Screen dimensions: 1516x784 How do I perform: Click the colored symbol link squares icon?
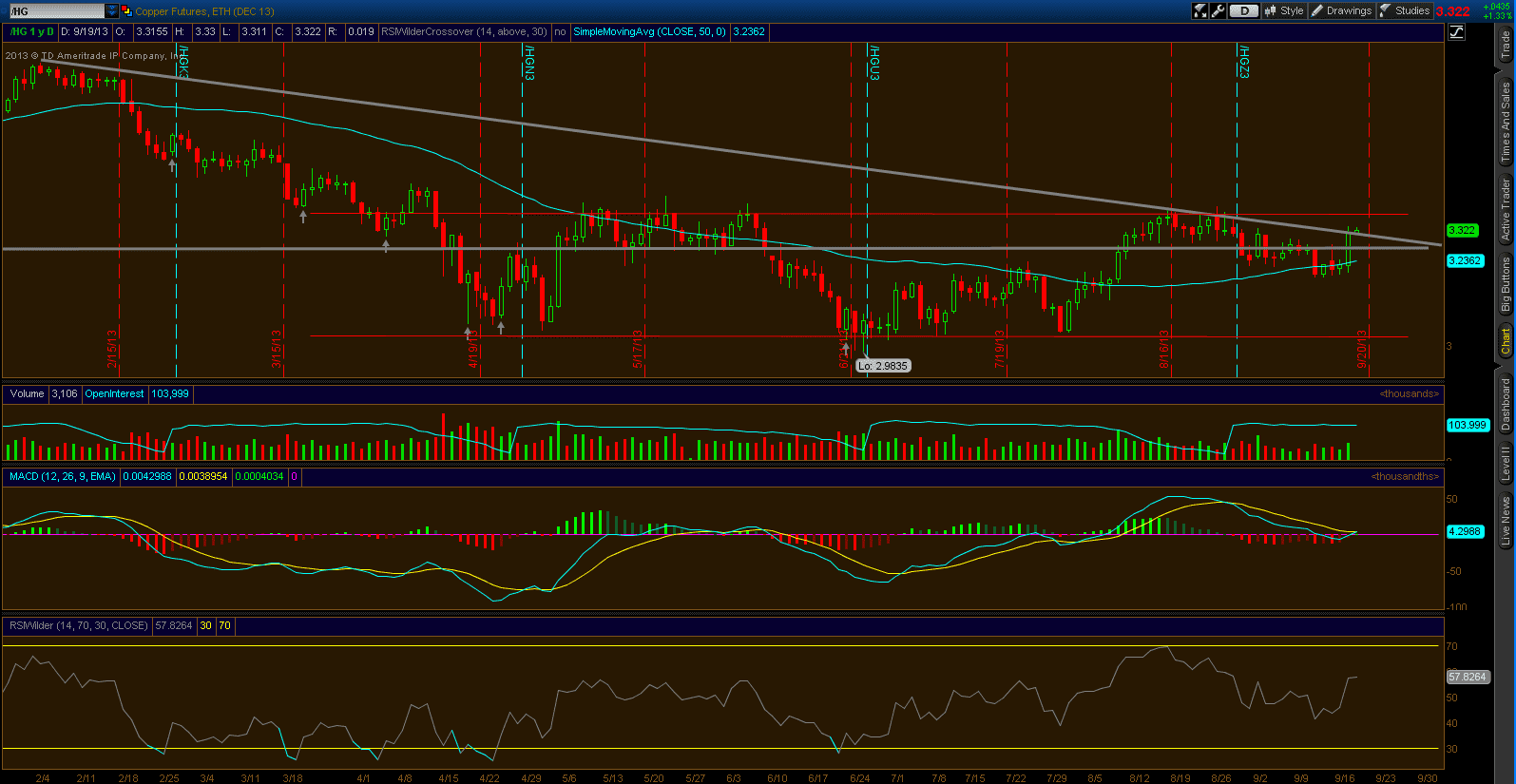point(126,11)
